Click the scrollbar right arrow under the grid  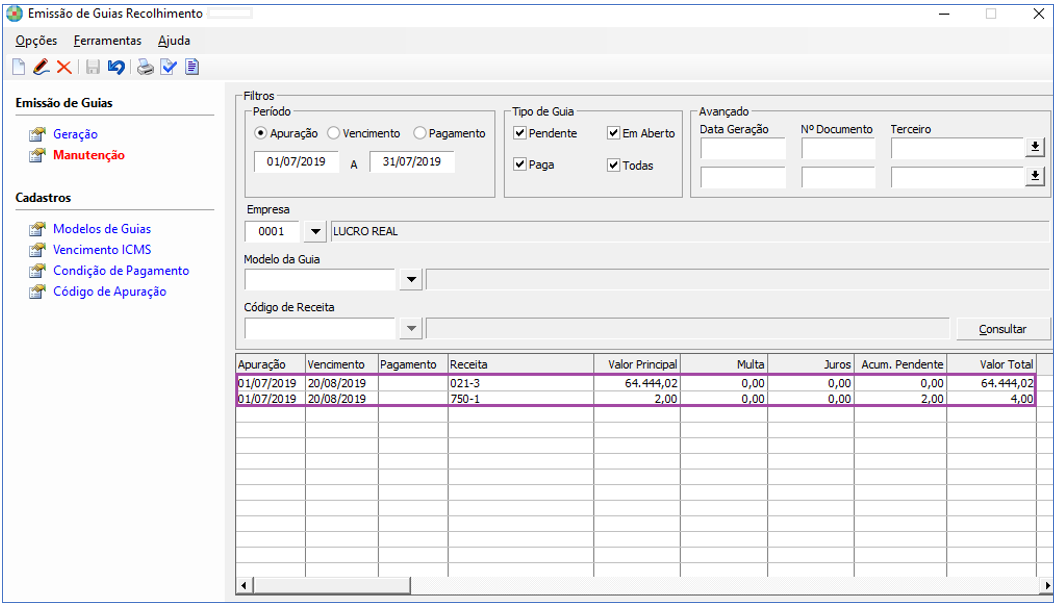(1047, 585)
